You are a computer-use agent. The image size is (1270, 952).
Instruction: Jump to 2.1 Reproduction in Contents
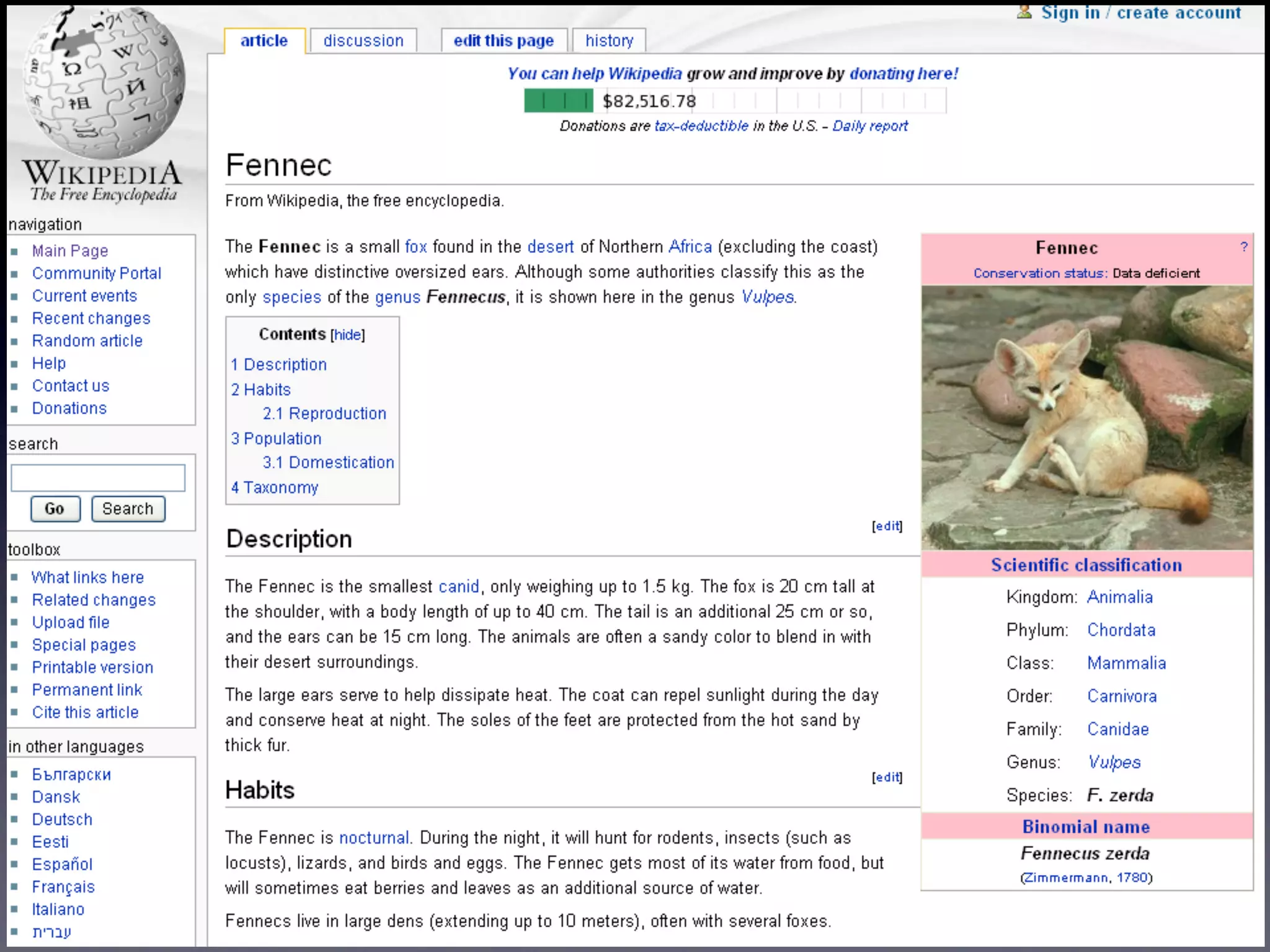click(324, 413)
